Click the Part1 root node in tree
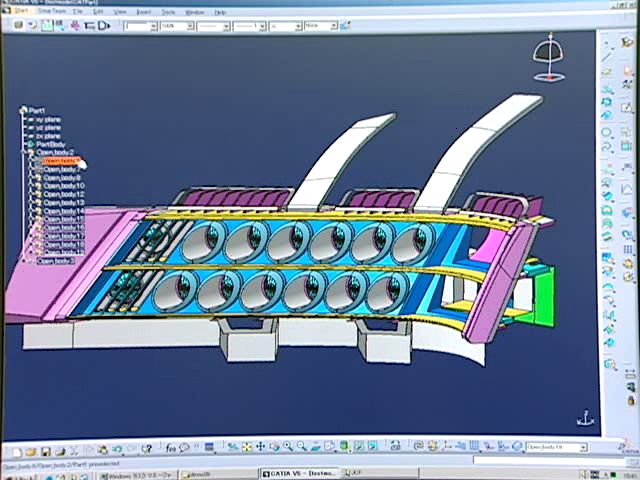This screenshot has height=480, width=640. [36, 110]
